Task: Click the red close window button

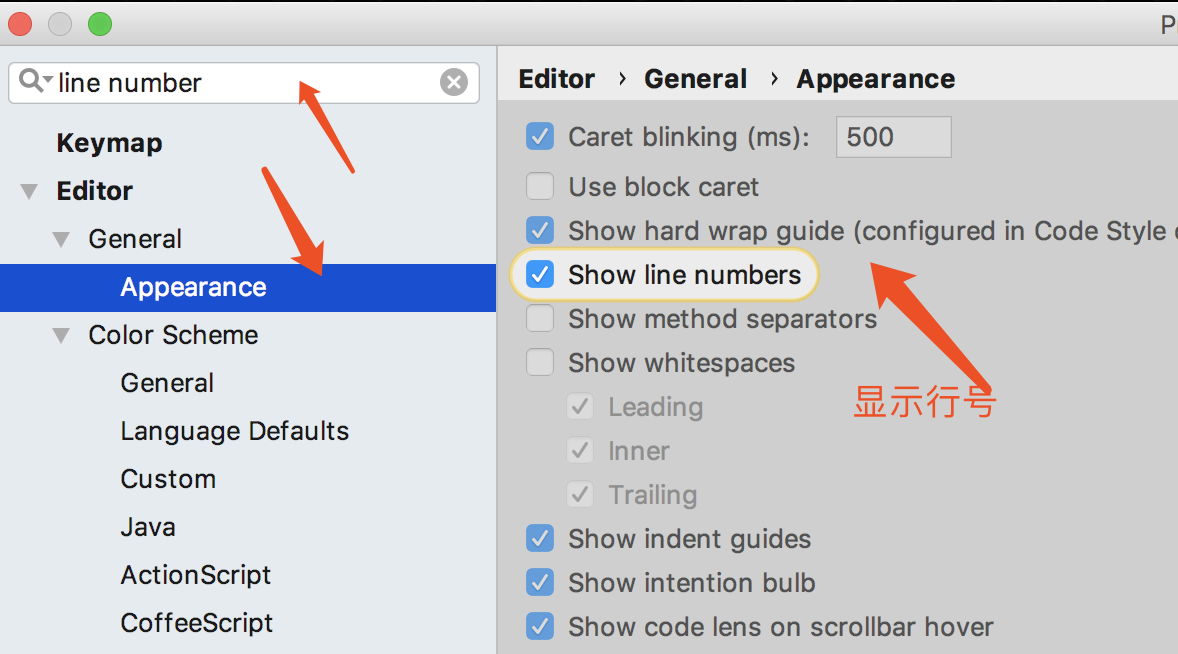Action: 19,24
